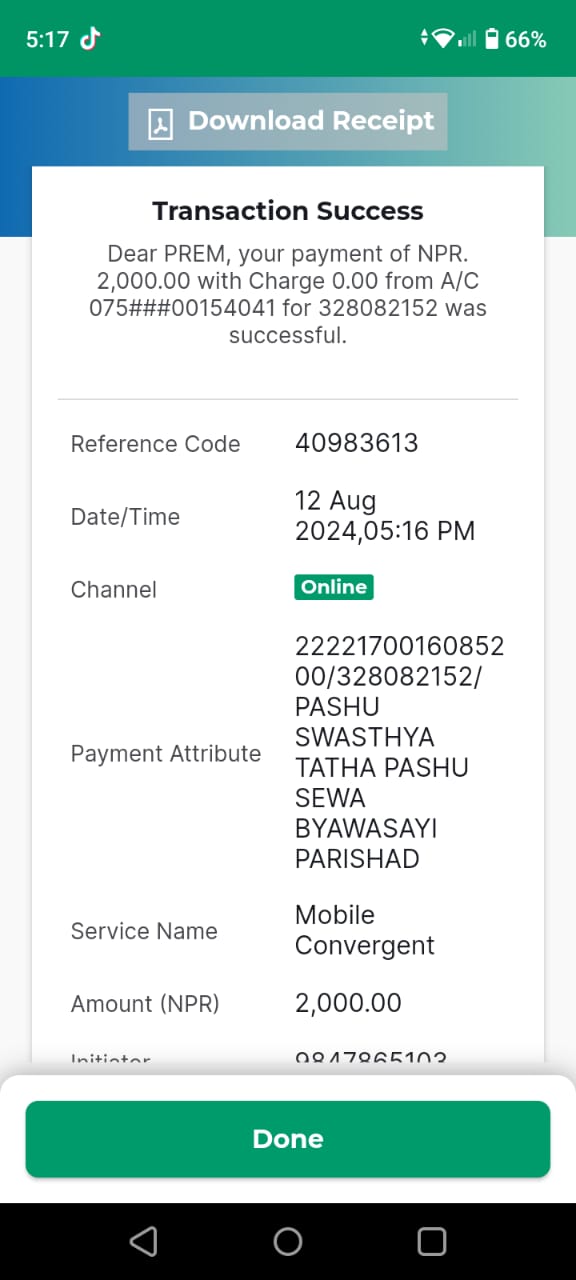Tap the data transfer arrows icon
Image resolution: width=576 pixels, height=1280 pixels.
425,39
